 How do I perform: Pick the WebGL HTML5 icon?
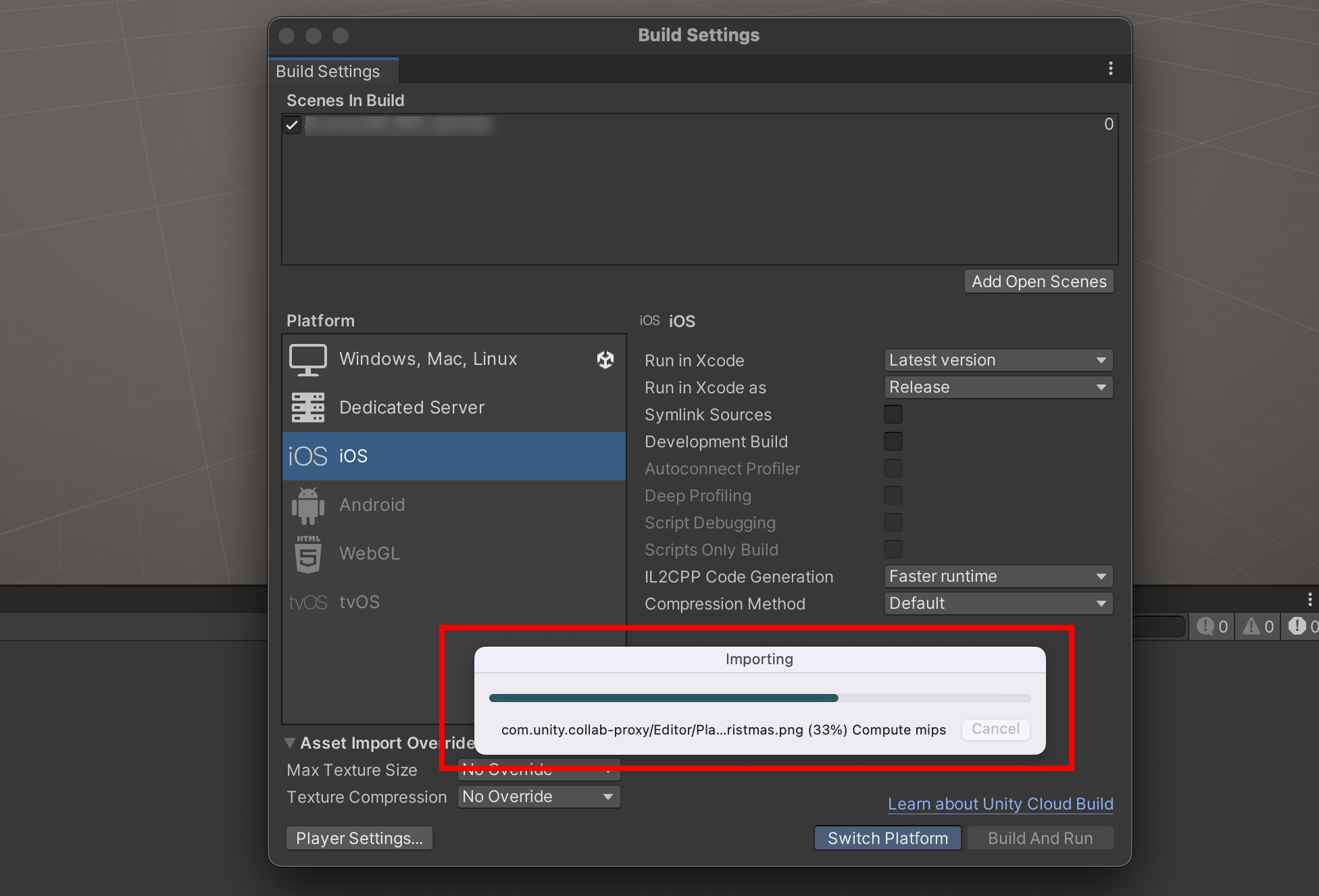click(307, 554)
